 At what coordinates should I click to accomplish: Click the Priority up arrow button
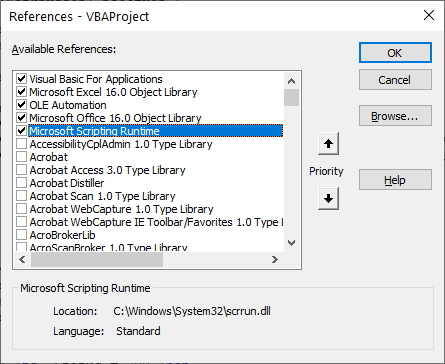328,144
